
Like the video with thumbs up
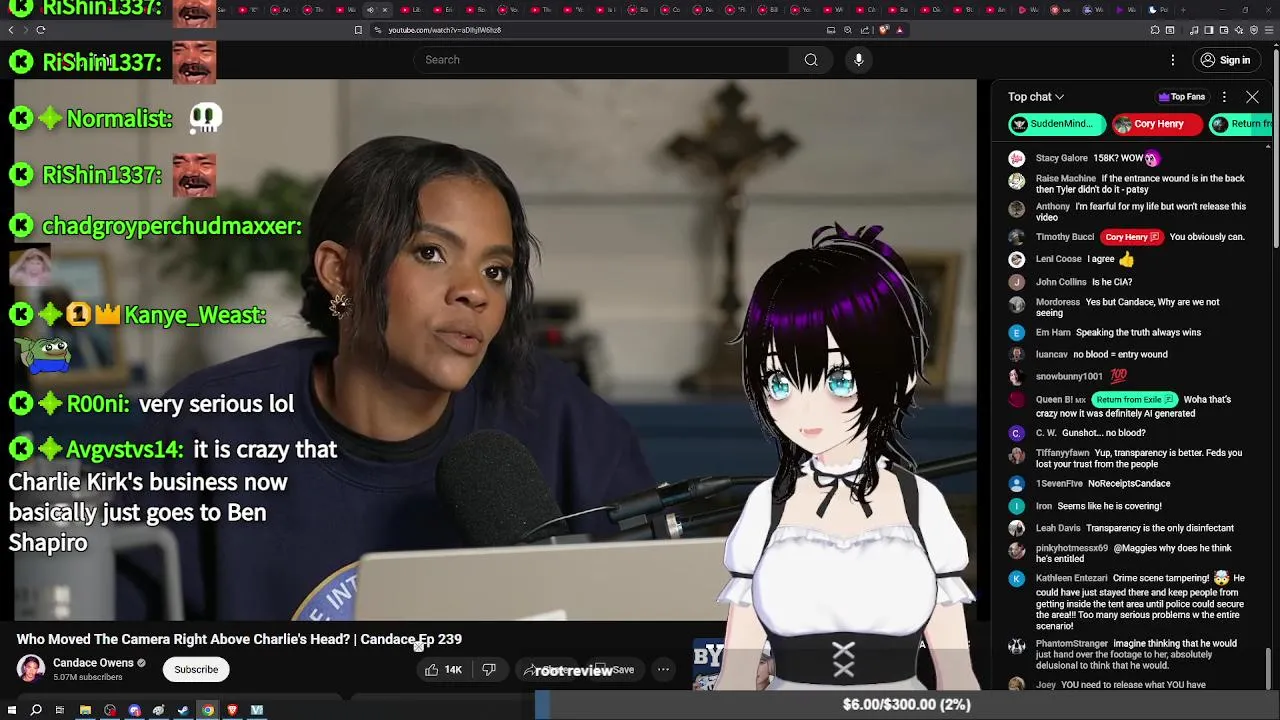click(443, 670)
